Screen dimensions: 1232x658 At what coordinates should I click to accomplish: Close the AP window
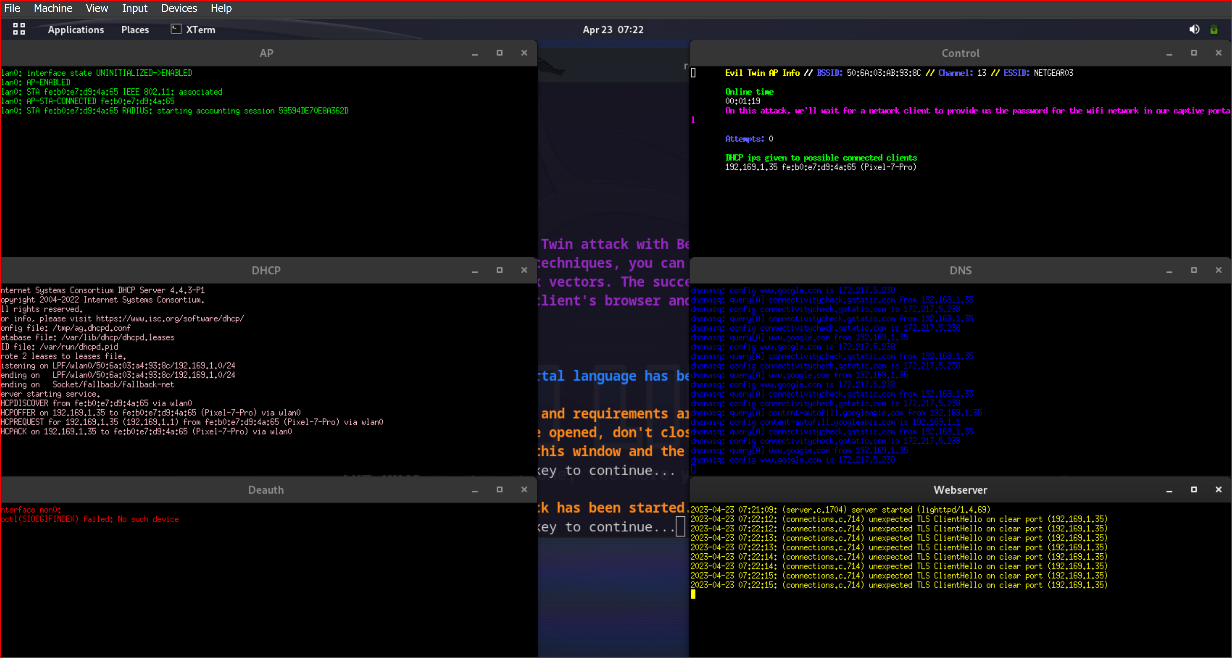[523, 53]
